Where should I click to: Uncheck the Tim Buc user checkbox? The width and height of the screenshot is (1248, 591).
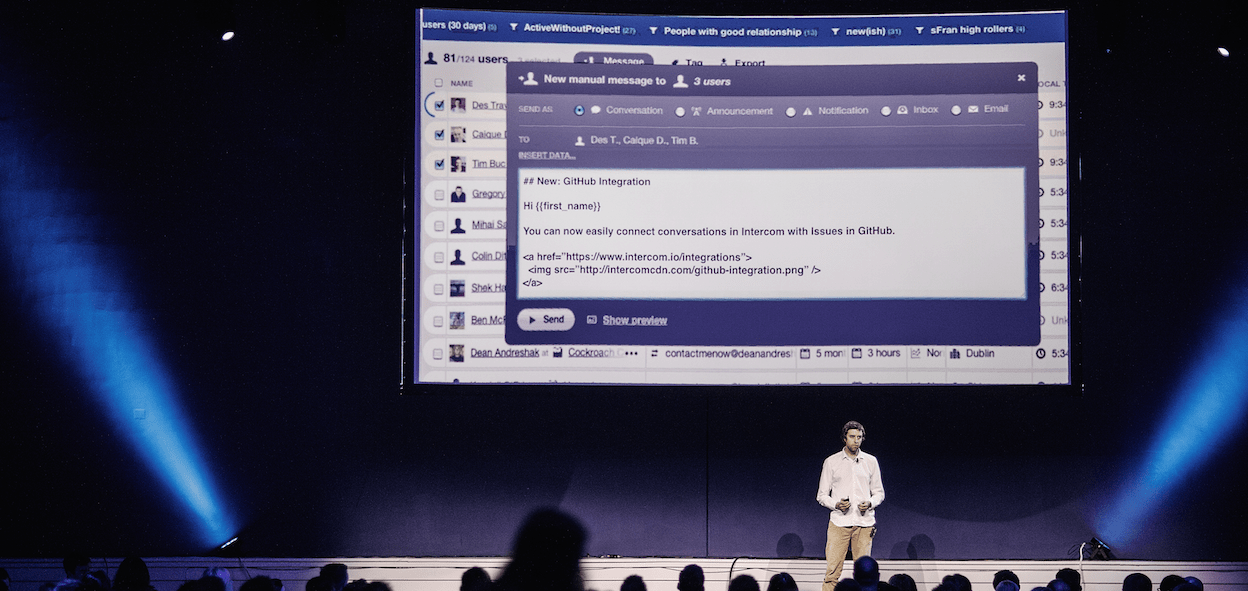(439, 163)
